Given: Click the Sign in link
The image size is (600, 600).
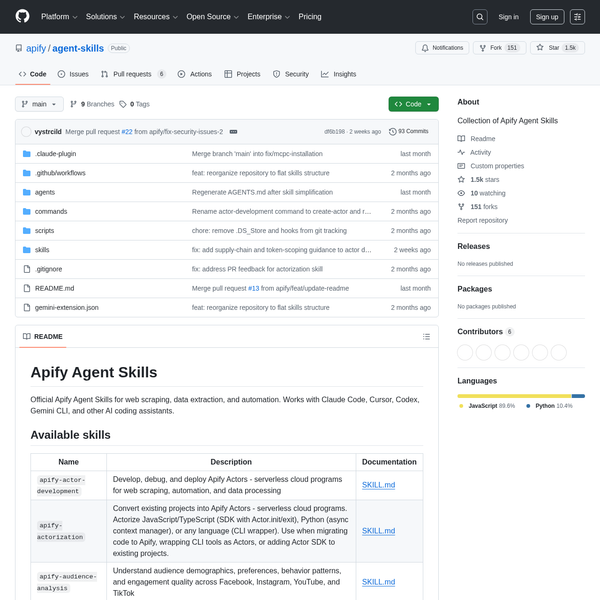Looking at the screenshot, I should [x=508, y=17].
